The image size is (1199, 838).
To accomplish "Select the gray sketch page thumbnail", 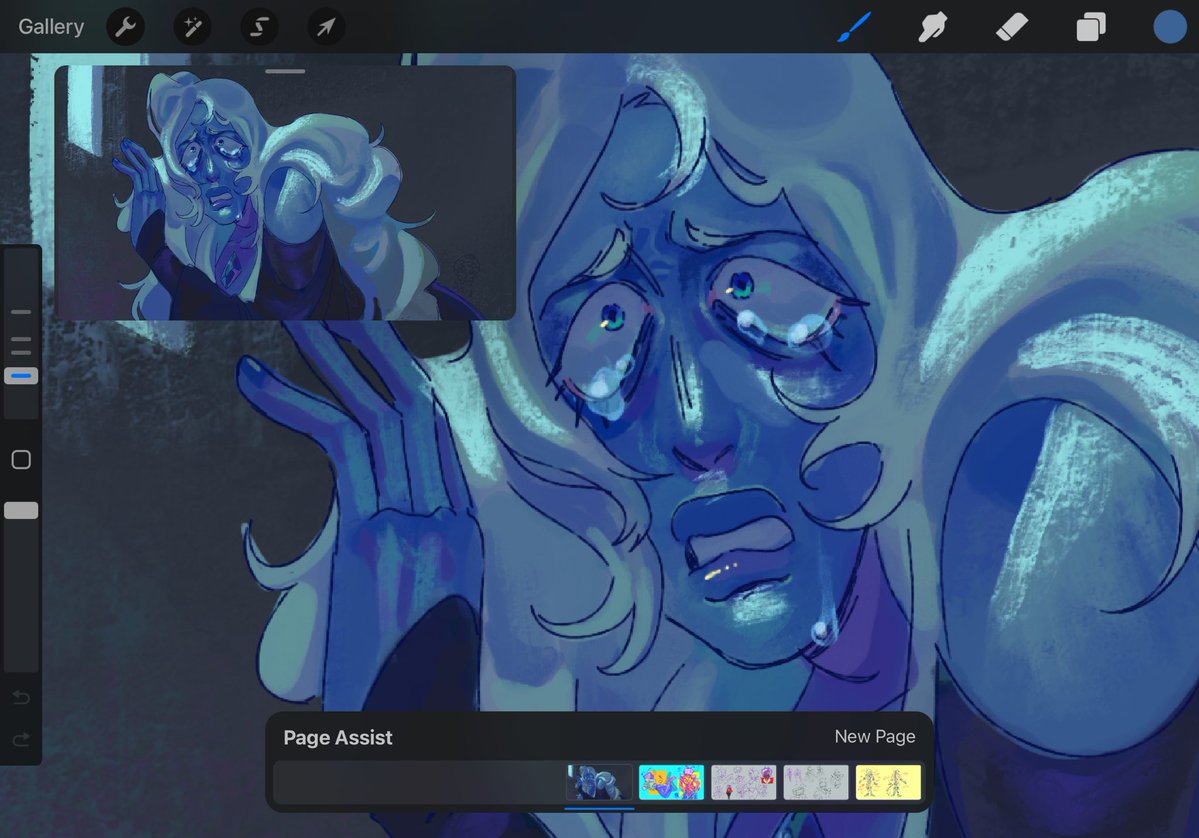I will pos(816,782).
